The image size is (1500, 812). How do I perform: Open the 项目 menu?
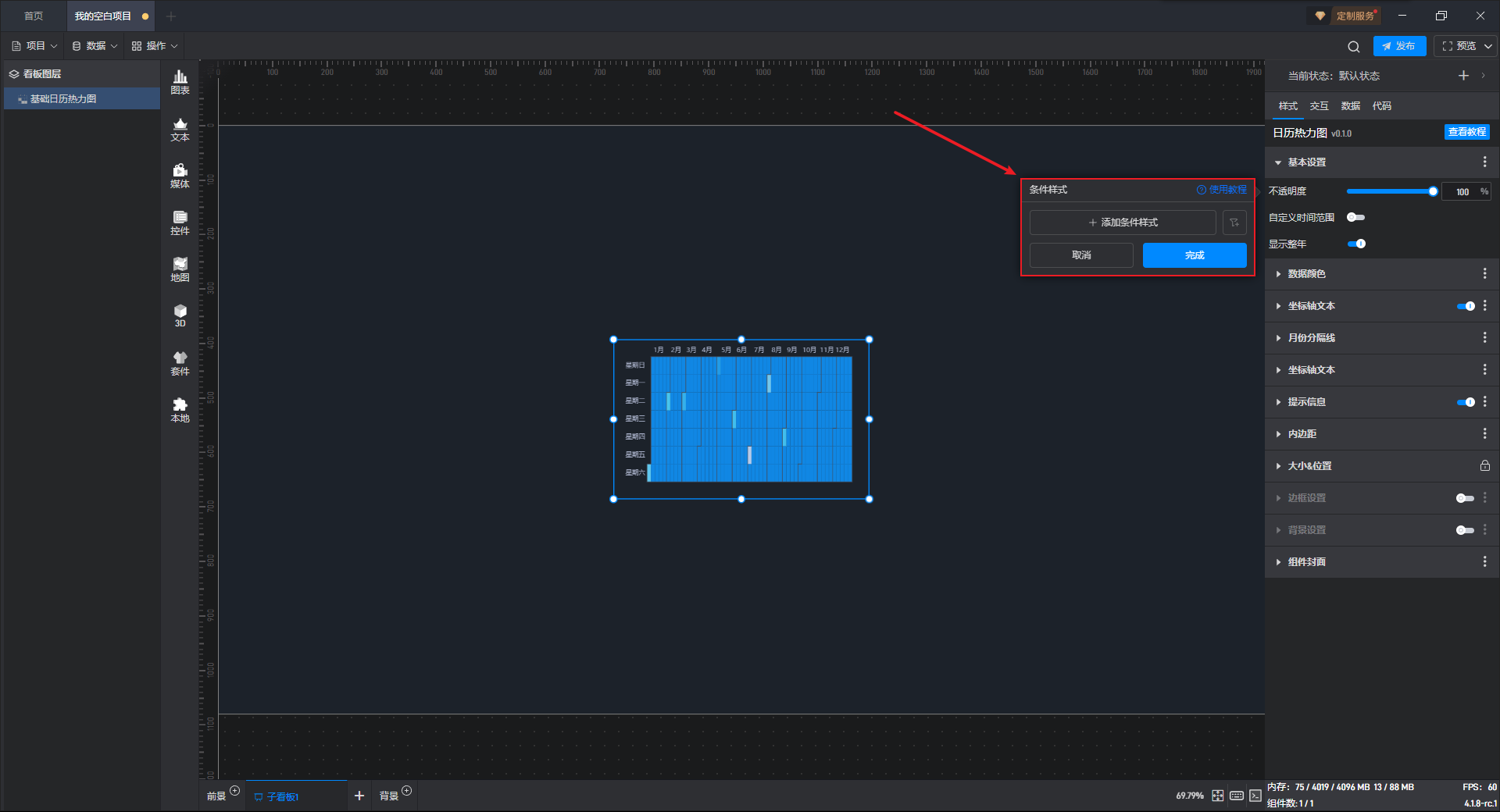[35, 46]
